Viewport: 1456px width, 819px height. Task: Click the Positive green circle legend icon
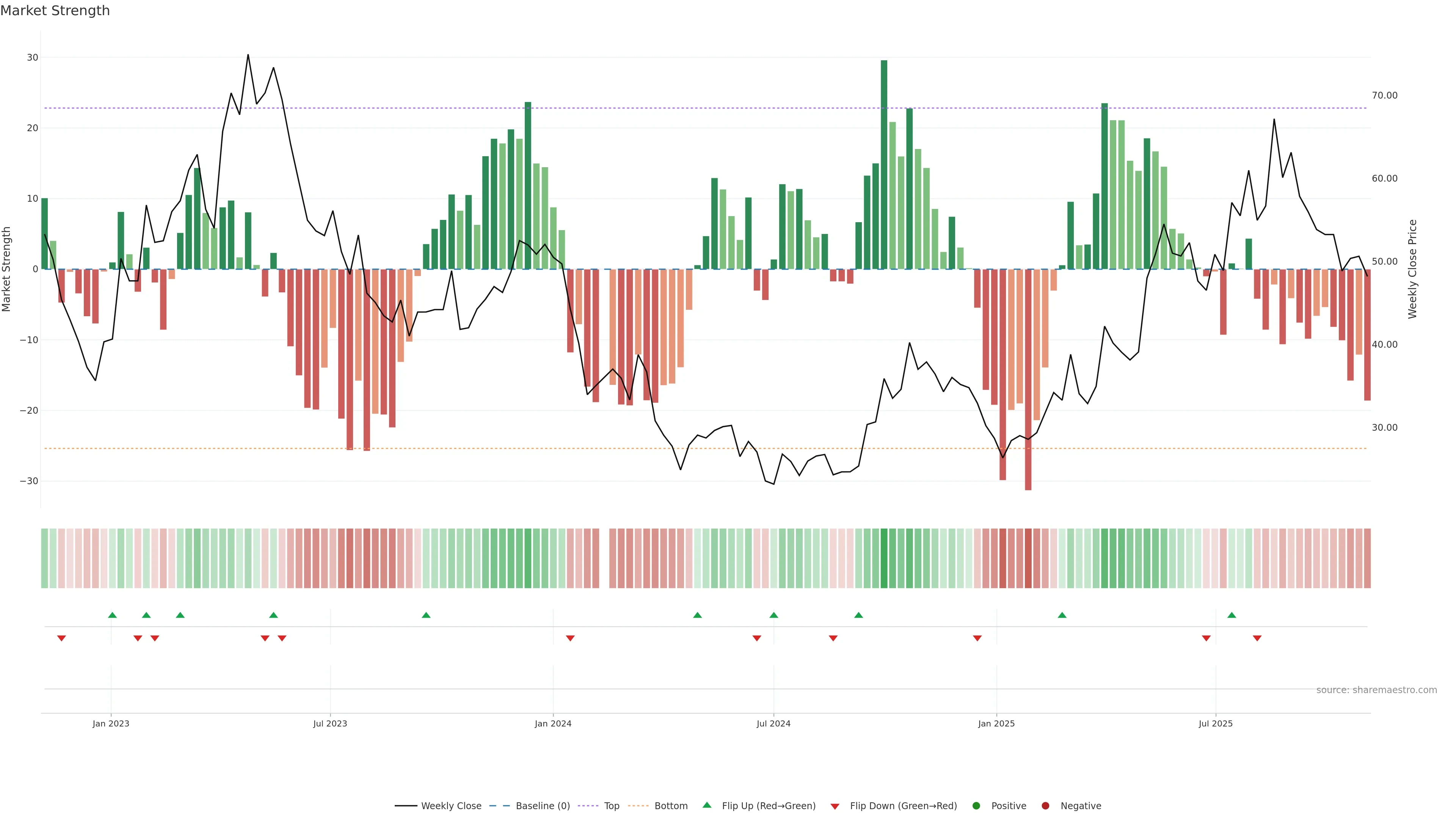pyautogui.click(x=976, y=806)
